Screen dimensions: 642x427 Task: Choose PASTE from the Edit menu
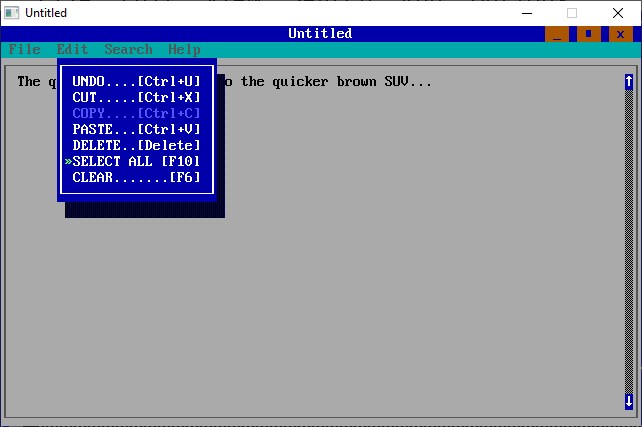(136, 129)
